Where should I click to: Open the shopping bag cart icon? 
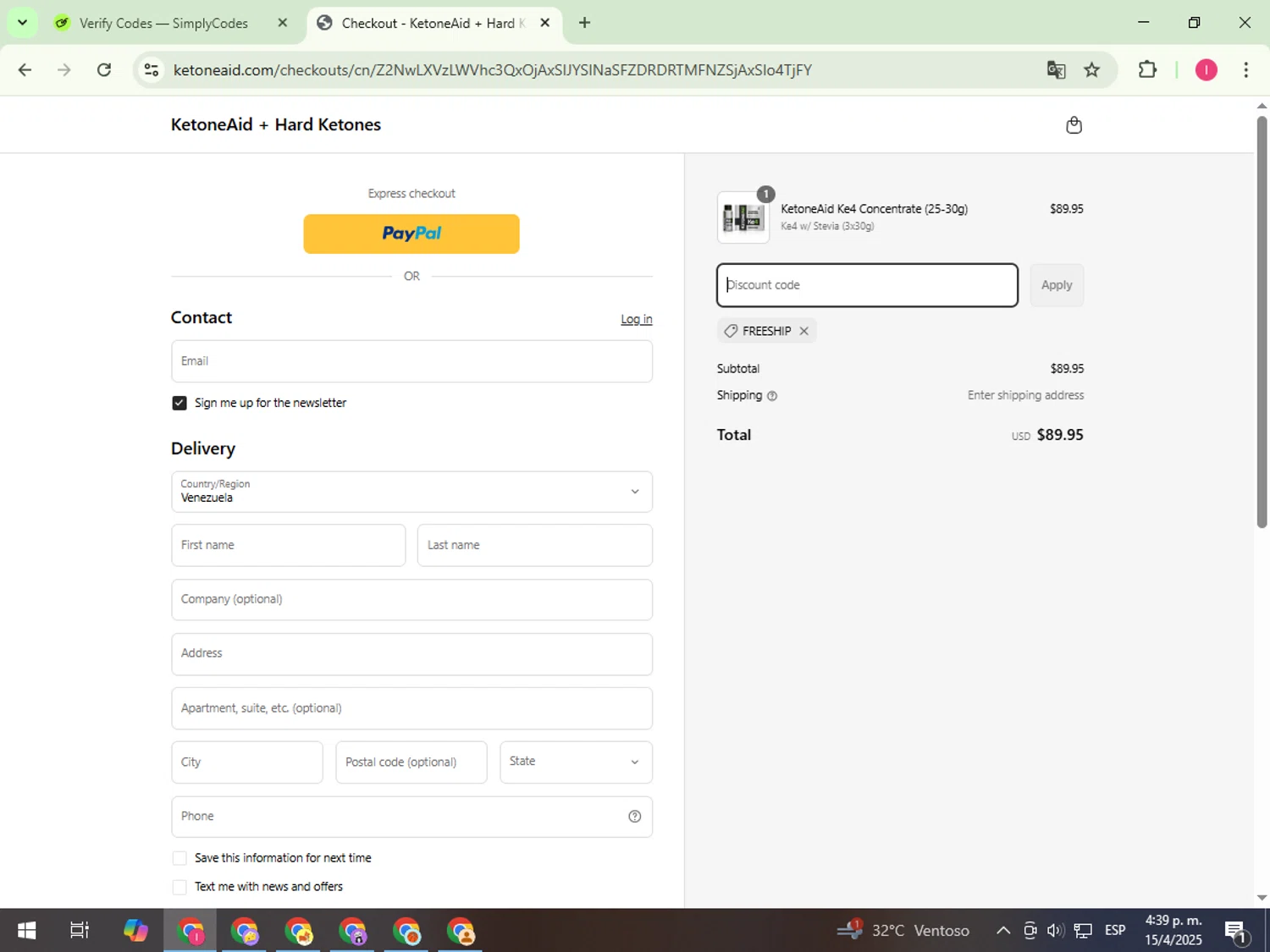1074,125
